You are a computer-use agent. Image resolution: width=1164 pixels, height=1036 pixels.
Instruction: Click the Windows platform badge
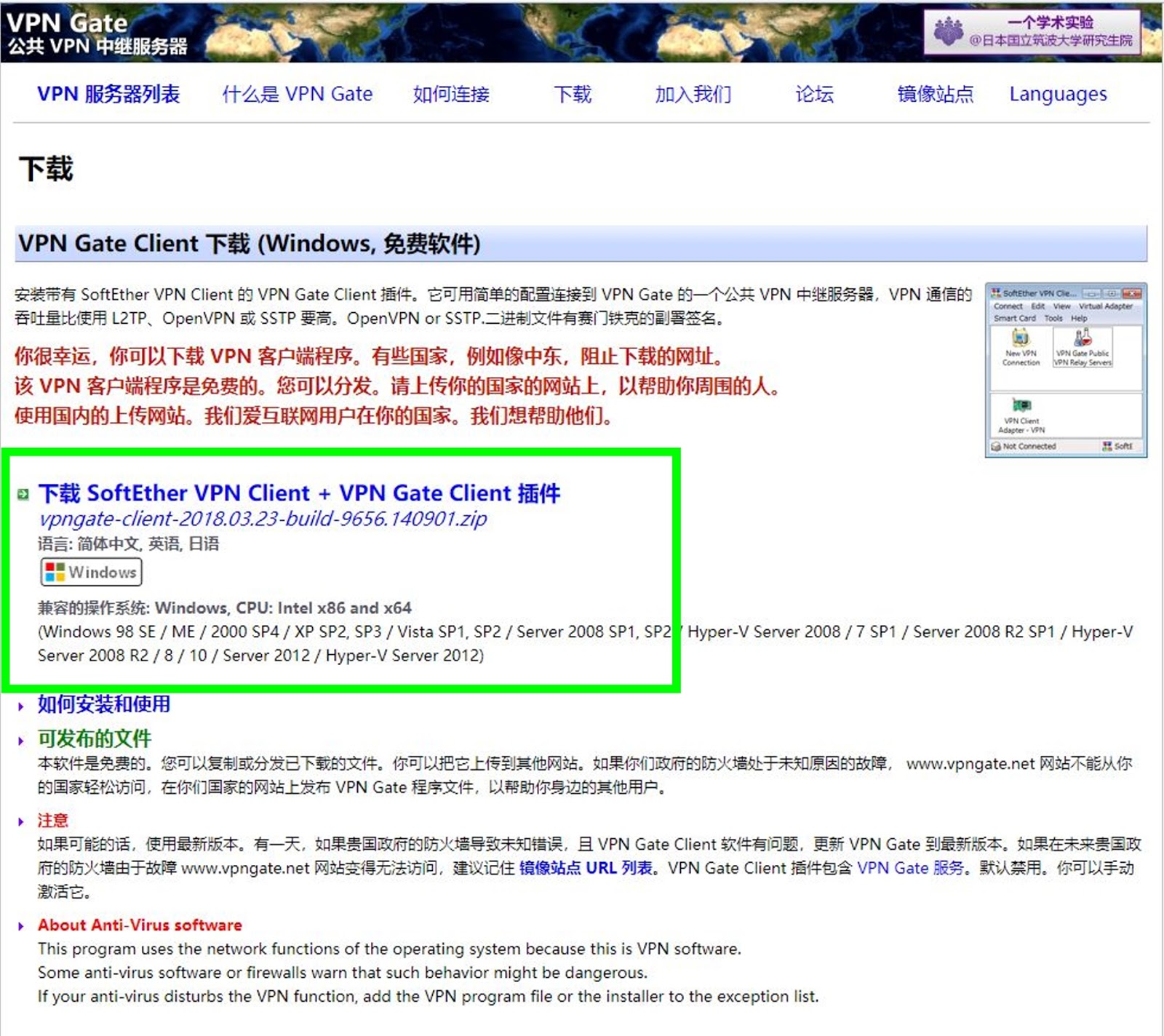click(x=91, y=572)
